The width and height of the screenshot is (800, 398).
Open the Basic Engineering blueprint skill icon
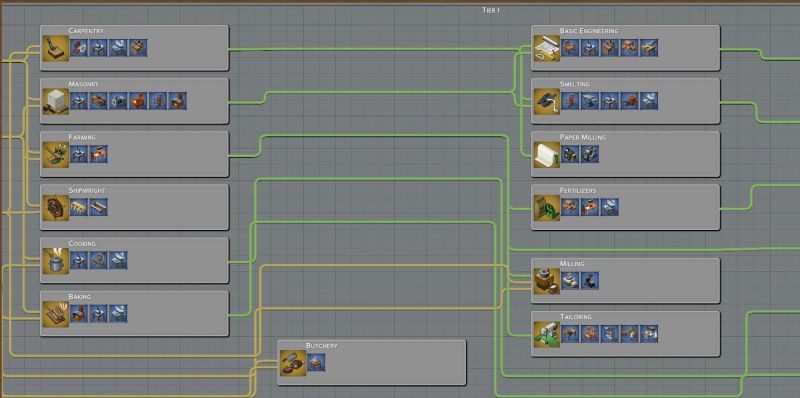(547, 48)
